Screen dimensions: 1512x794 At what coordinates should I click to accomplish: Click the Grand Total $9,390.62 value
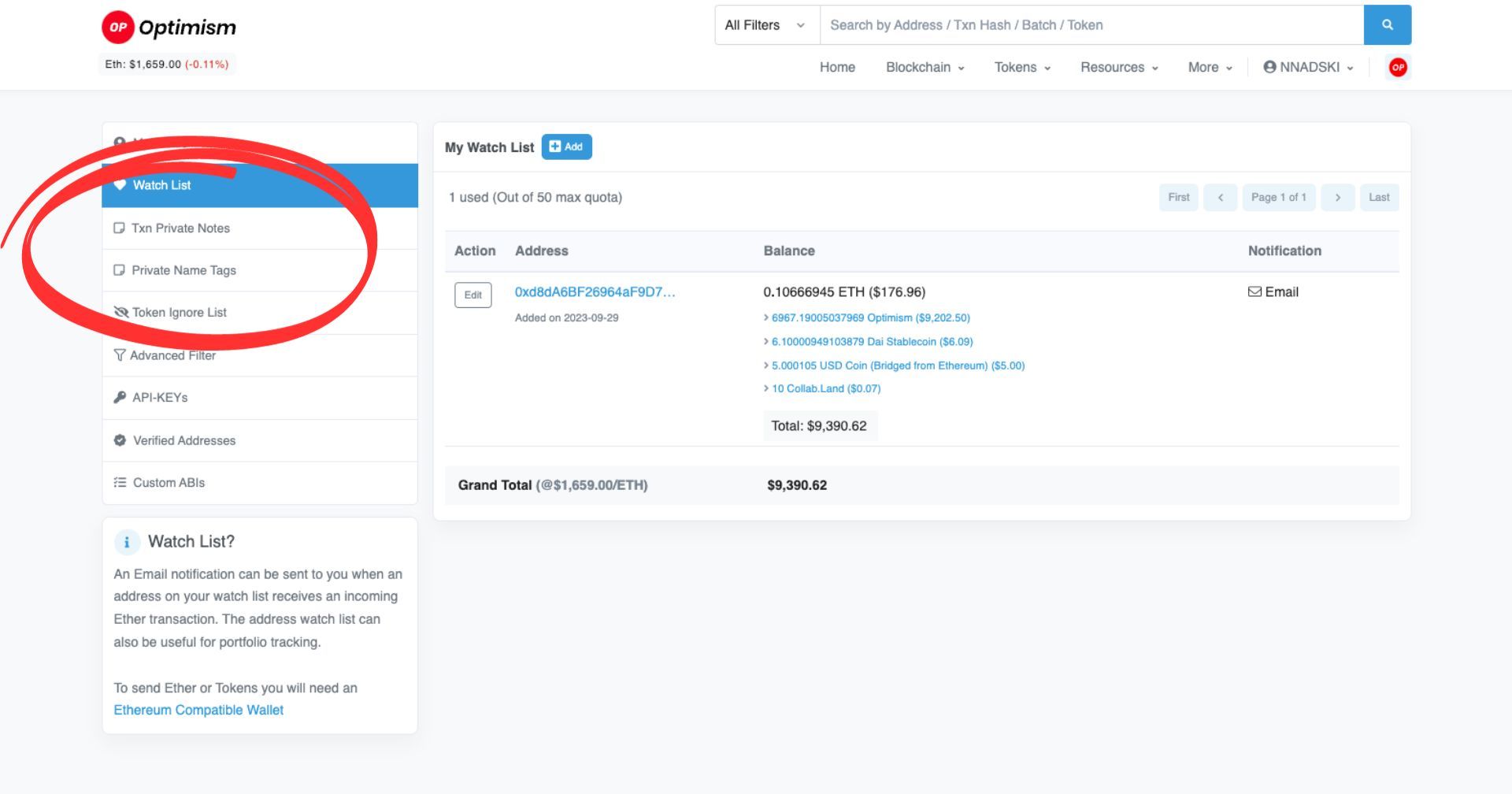(x=797, y=486)
